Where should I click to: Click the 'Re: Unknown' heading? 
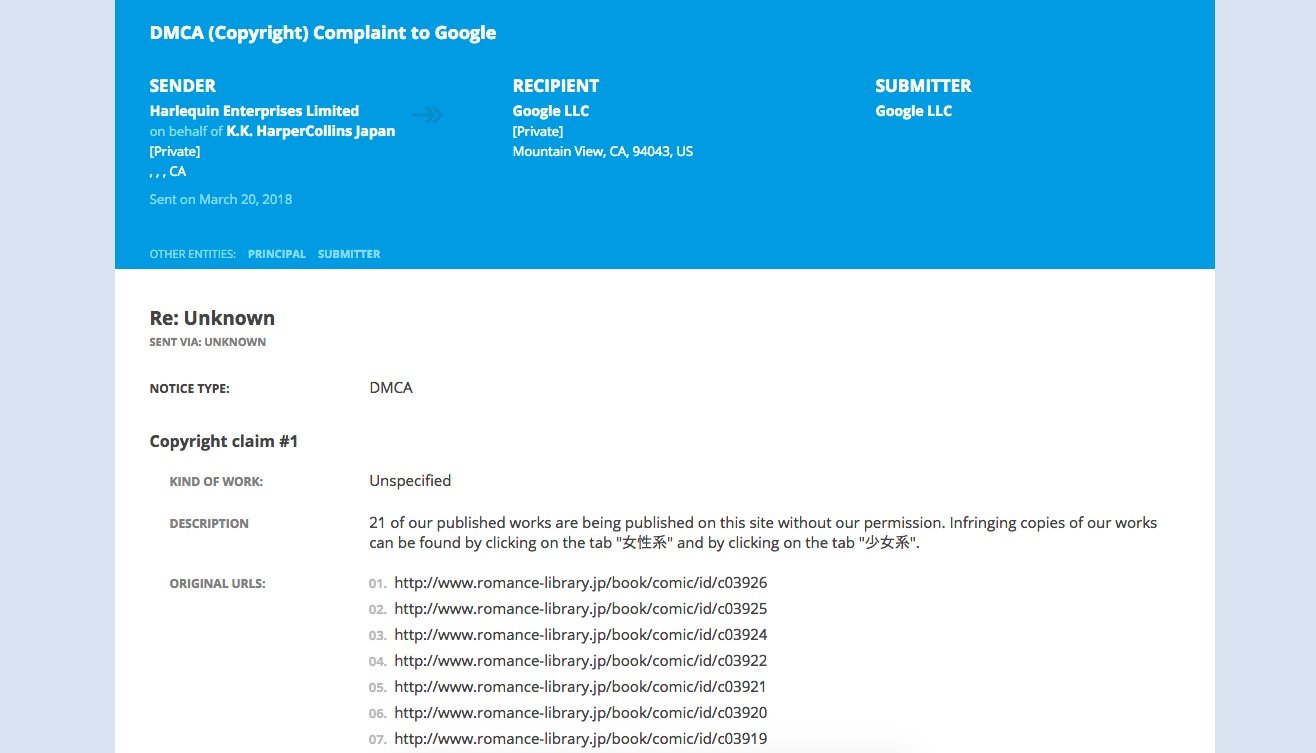pos(212,318)
